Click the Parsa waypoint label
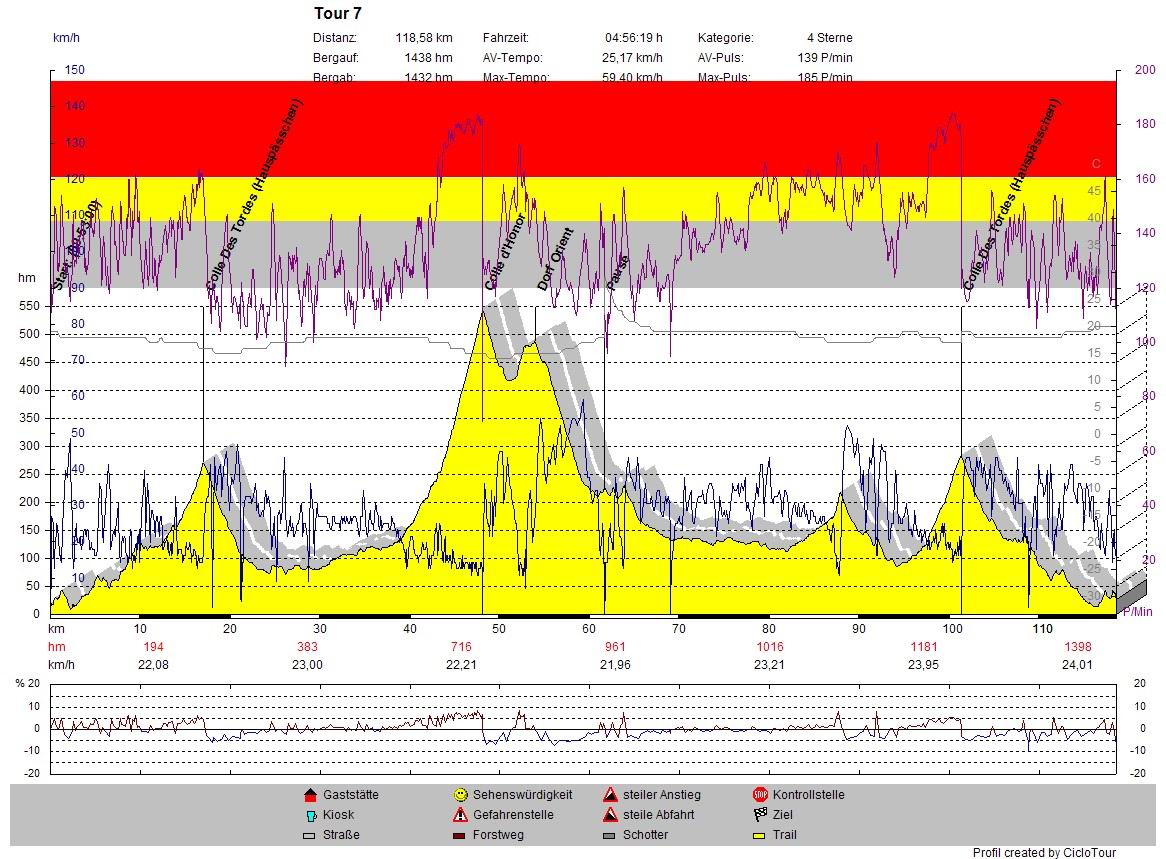 click(x=617, y=273)
